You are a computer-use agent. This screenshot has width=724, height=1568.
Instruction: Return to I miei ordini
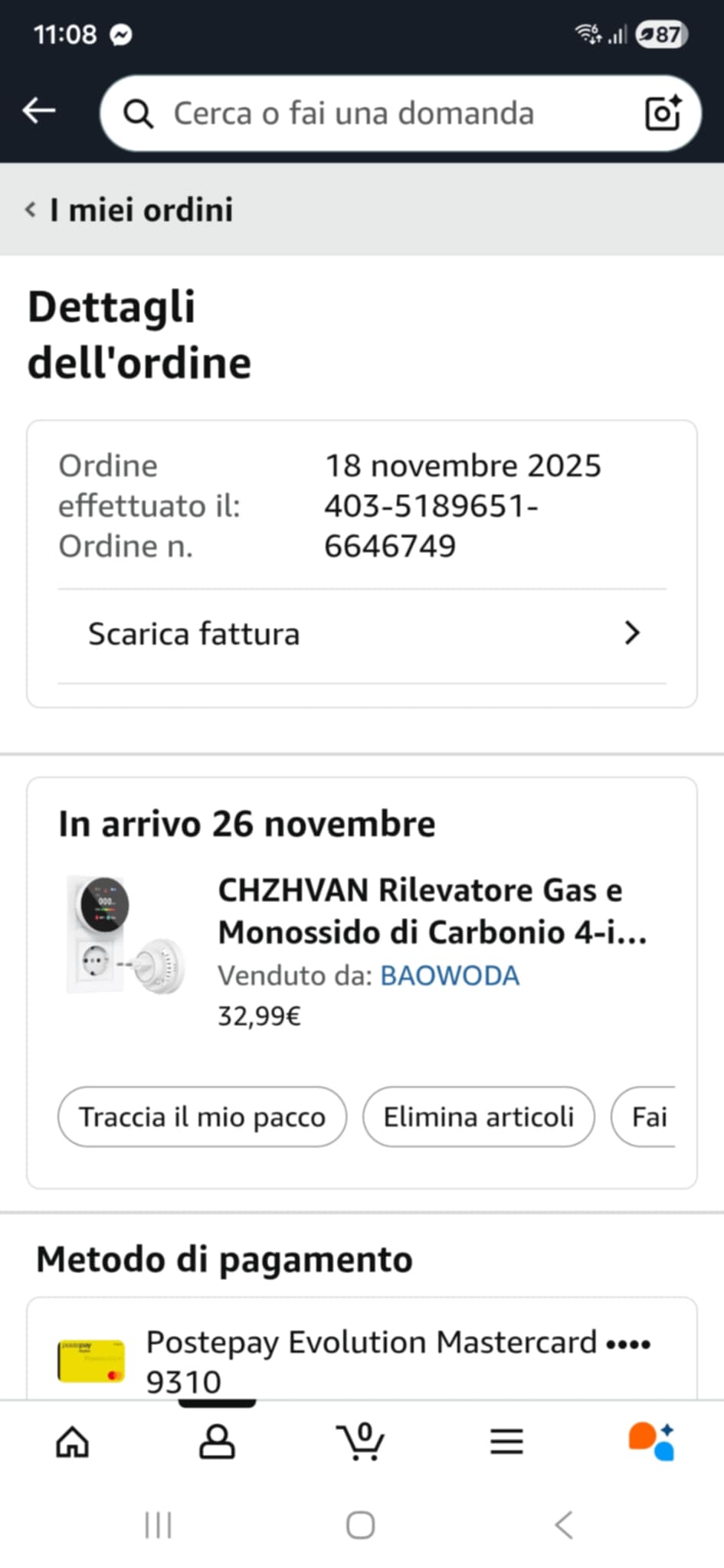point(130,210)
